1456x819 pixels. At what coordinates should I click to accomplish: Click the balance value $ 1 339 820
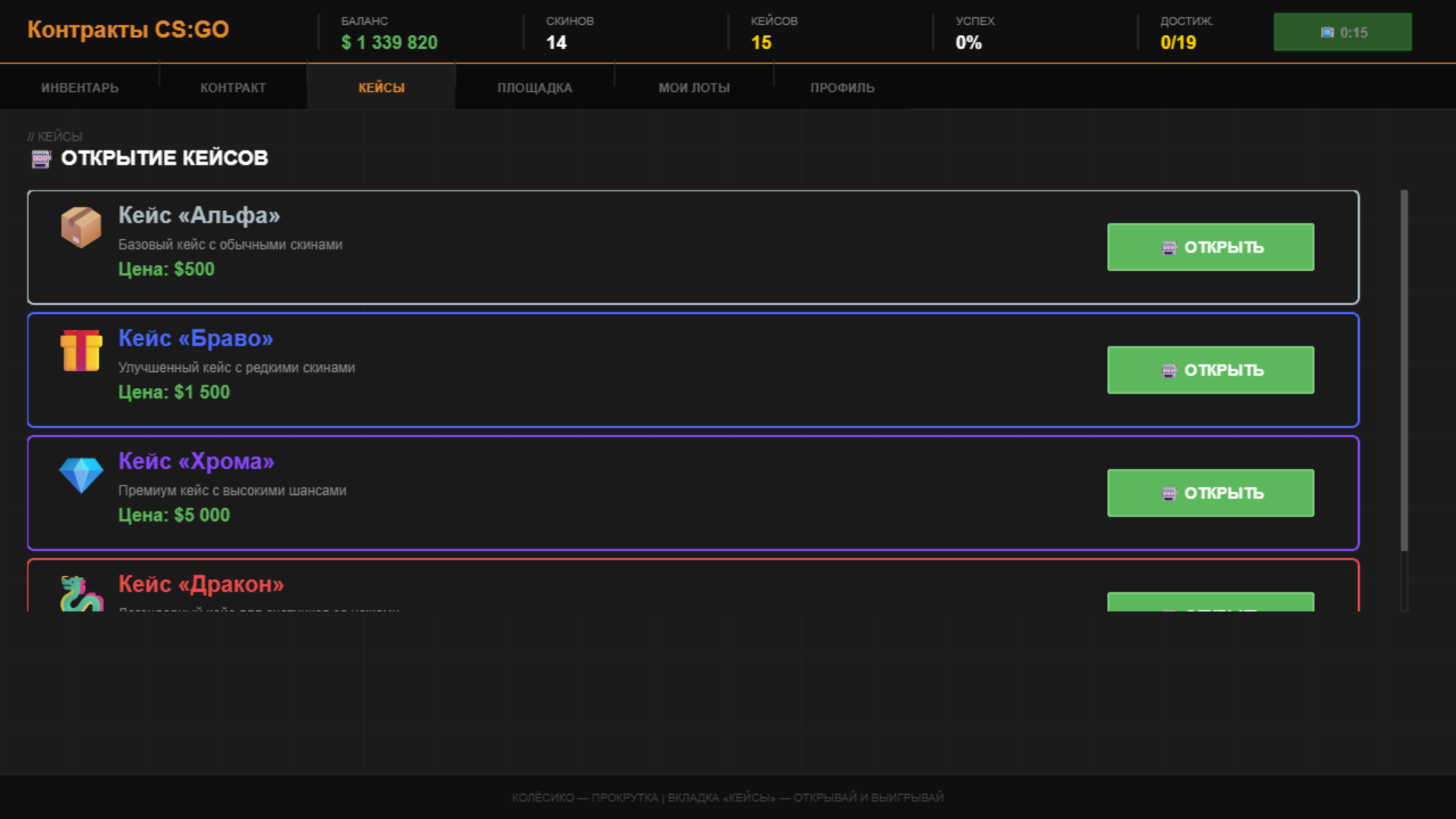pos(389,43)
